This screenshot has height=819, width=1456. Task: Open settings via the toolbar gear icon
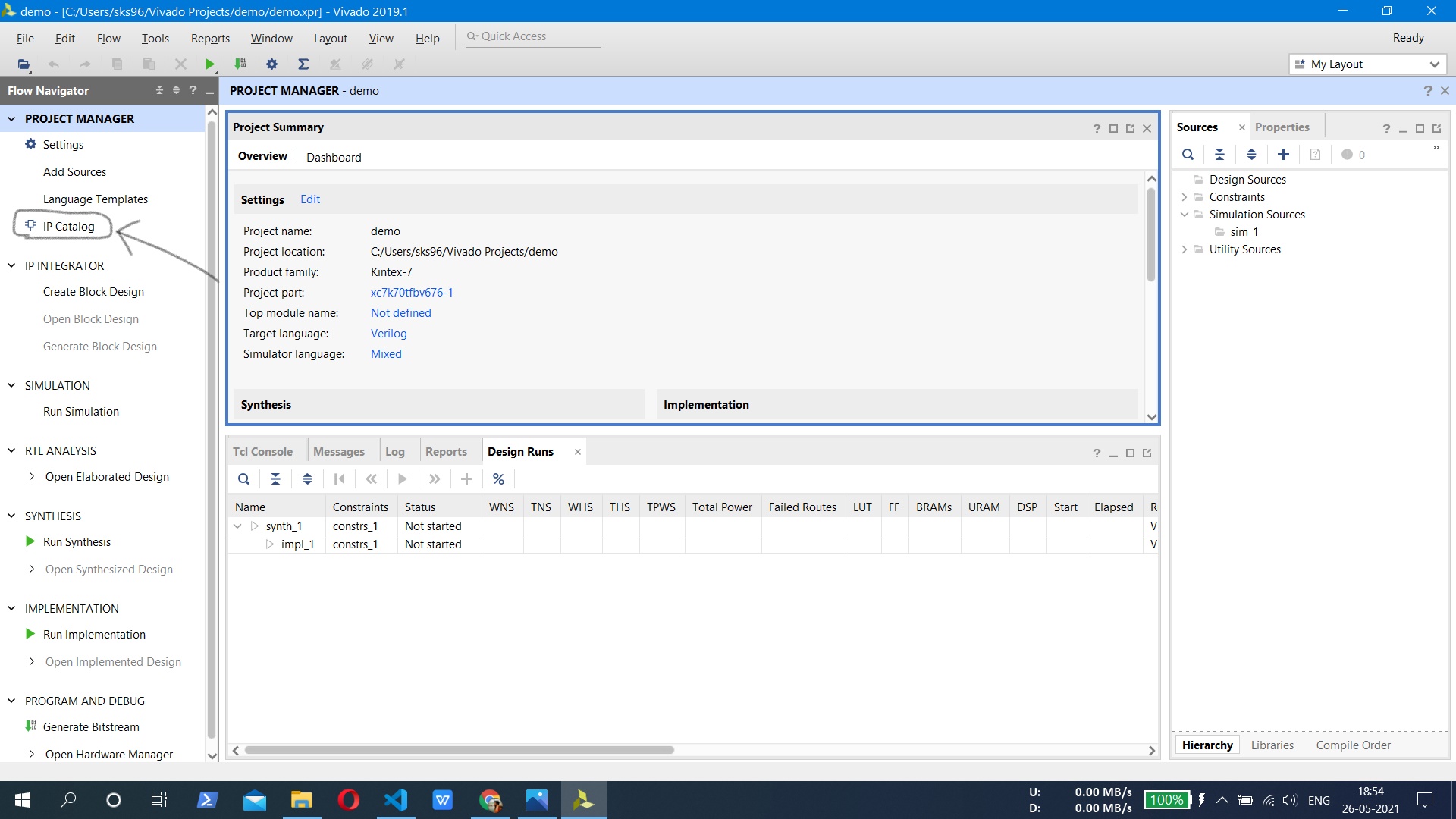pyautogui.click(x=271, y=64)
